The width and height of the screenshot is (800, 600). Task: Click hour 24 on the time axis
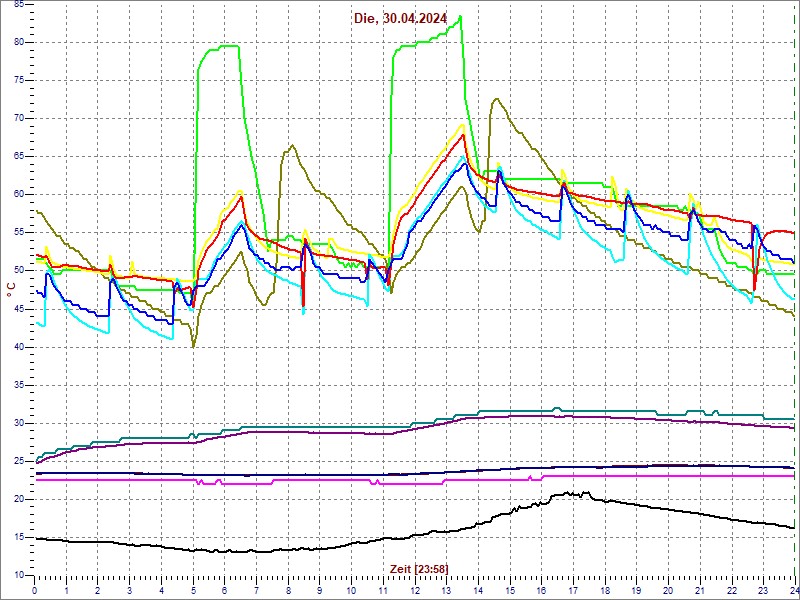[794, 590]
